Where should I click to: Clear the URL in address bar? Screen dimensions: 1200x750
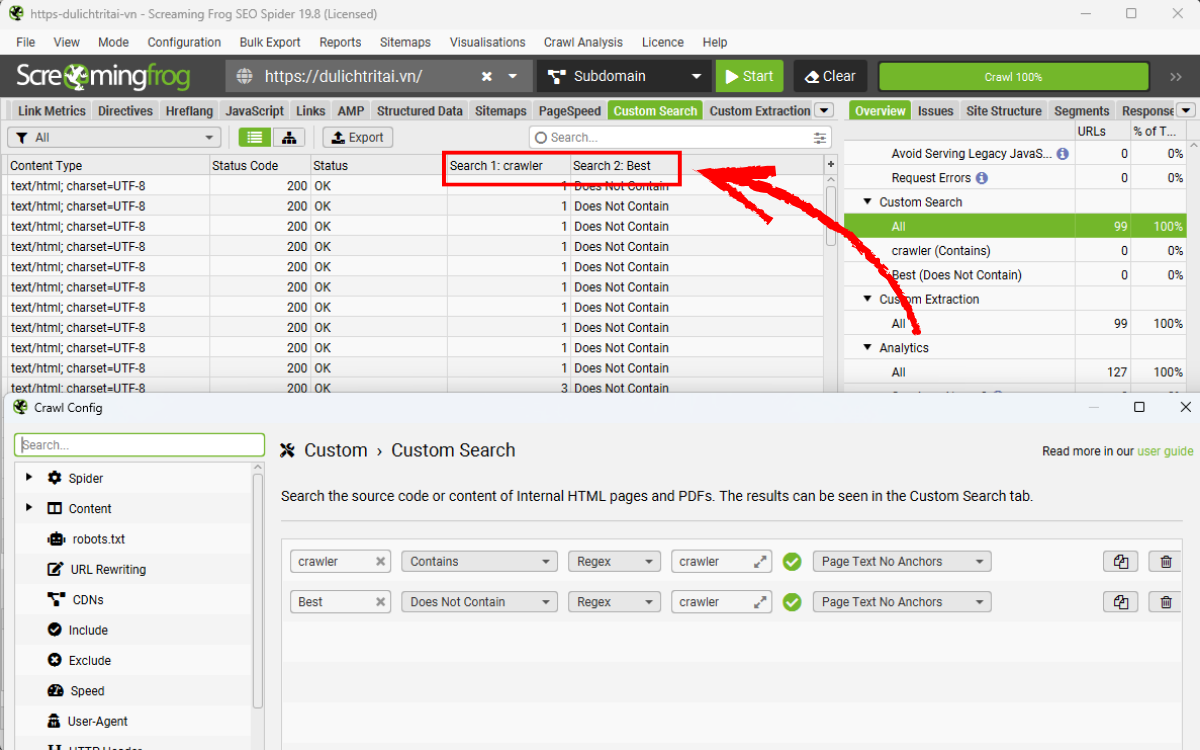(x=486, y=77)
